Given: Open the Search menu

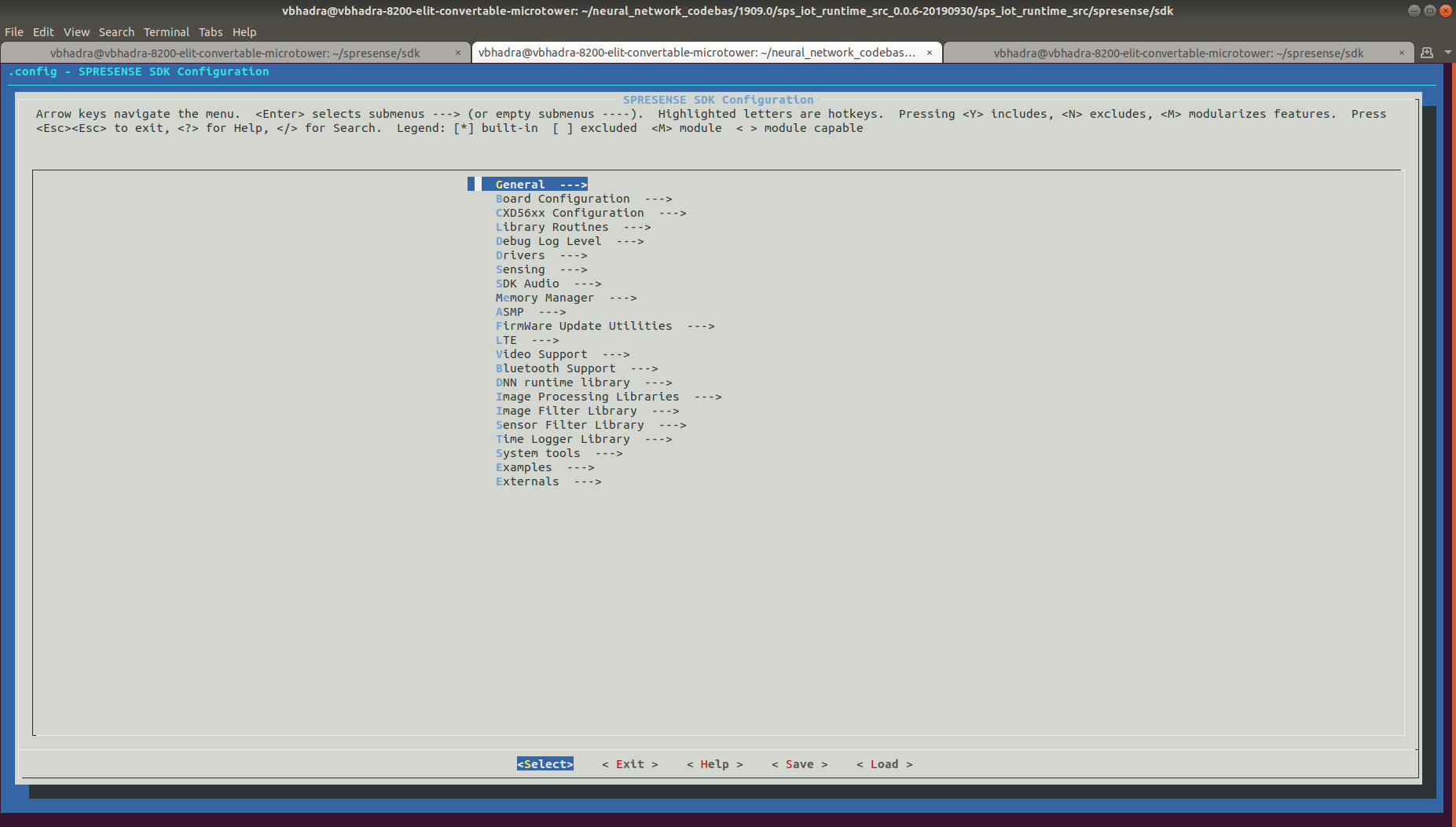Looking at the screenshot, I should pyautogui.click(x=116, y=31).
